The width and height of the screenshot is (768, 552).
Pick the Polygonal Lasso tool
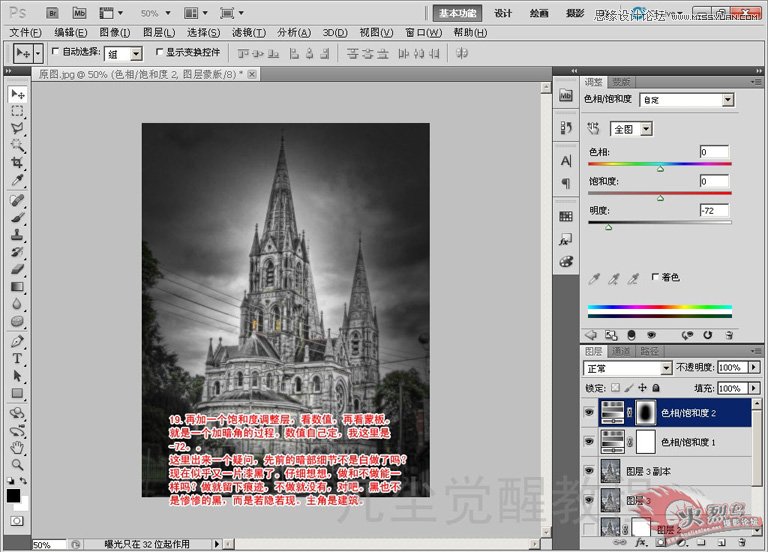[17, 128]
